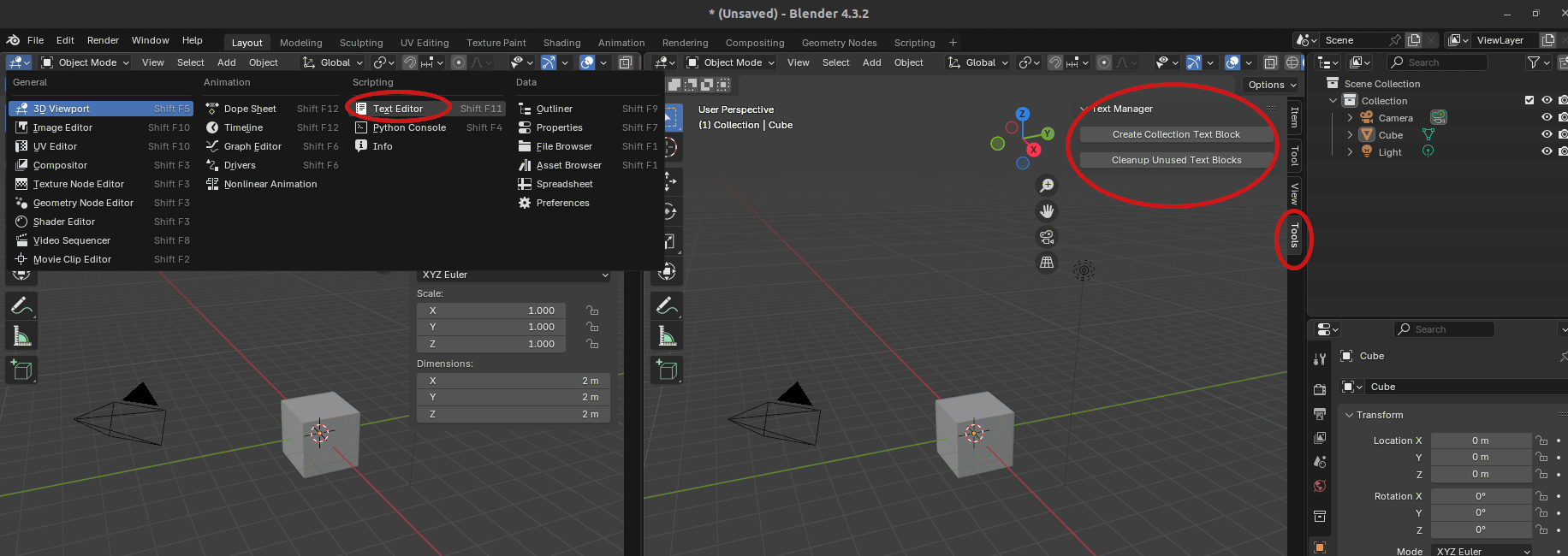Click Create Collection Text Block button
The height and width of the screenshot is (556, 1568).
[1176, 134]
